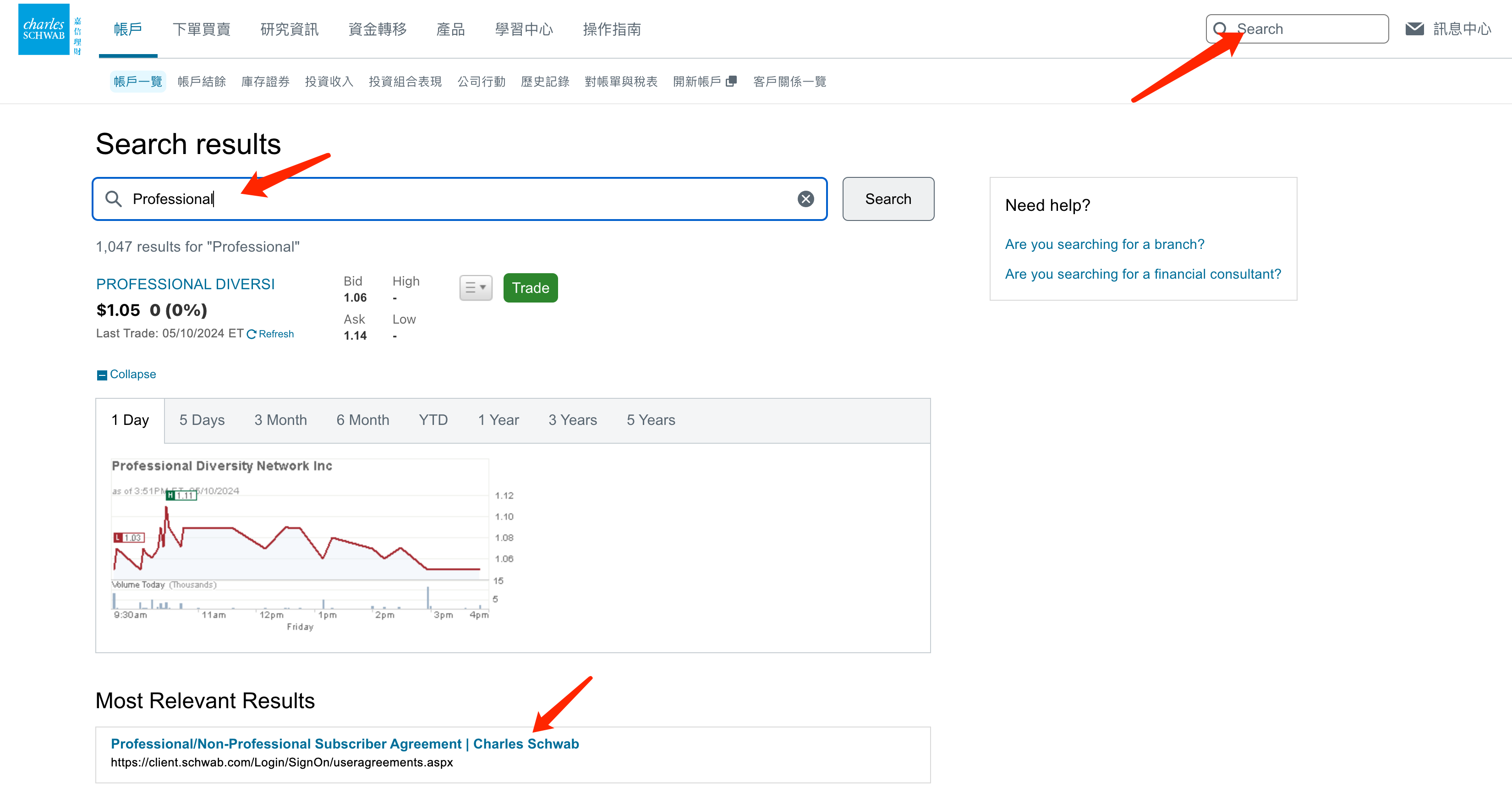Click the Search button beside the query field
Screen dimensions: 1512x804
(x=888, y=199)
